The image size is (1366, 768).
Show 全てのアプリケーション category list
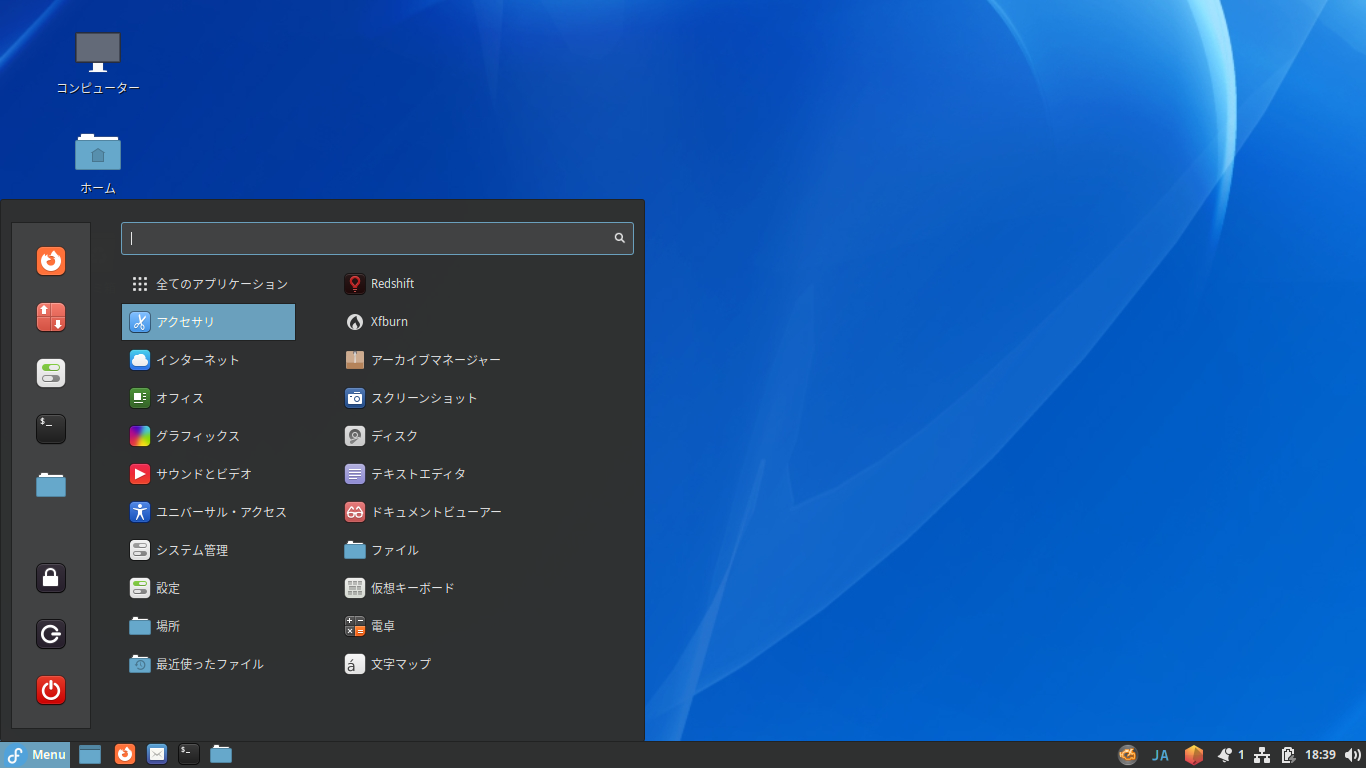[x=222, y=283]
